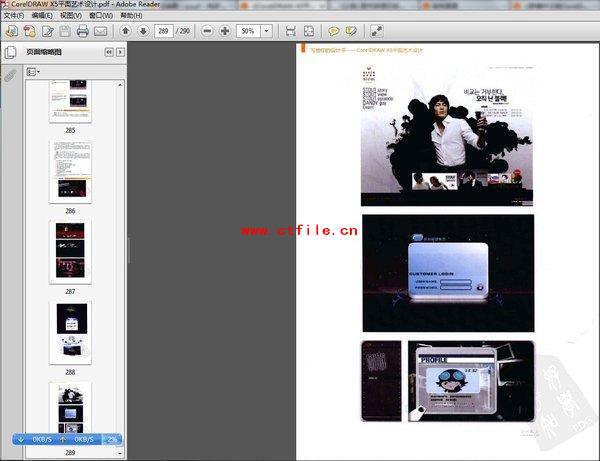Click the Print icon in toolbar
This screenshot has height=461, width=600.
(83, 31)
